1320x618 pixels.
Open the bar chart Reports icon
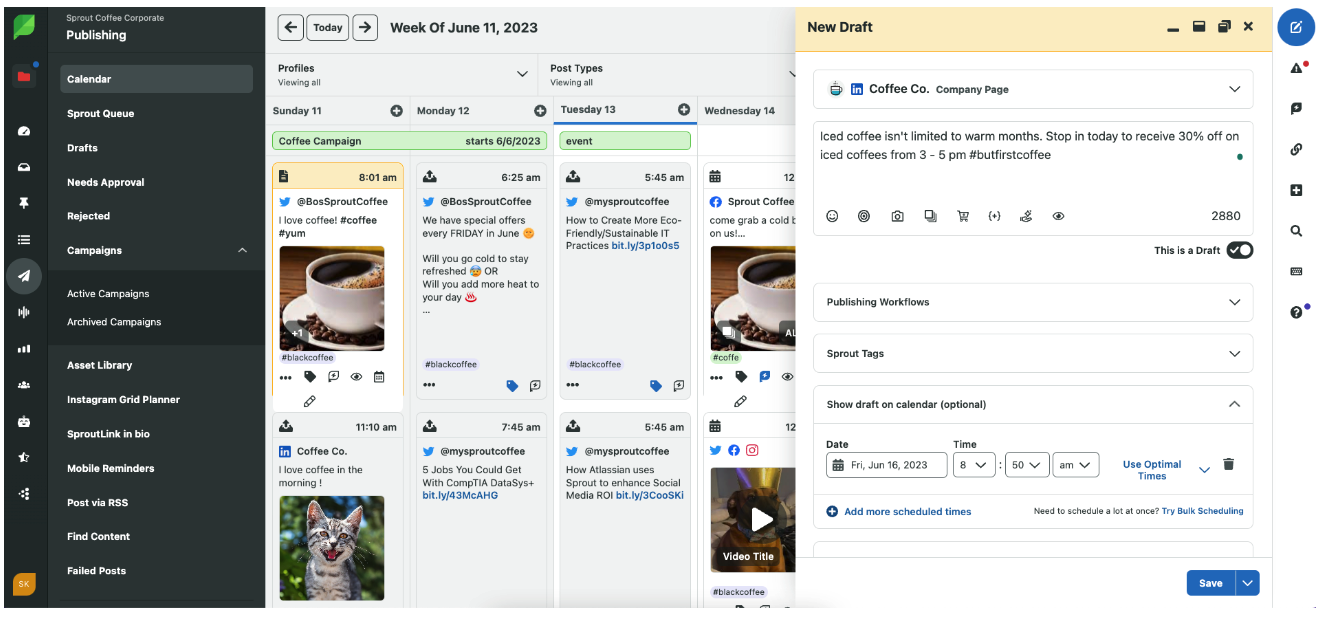point(24,349)
